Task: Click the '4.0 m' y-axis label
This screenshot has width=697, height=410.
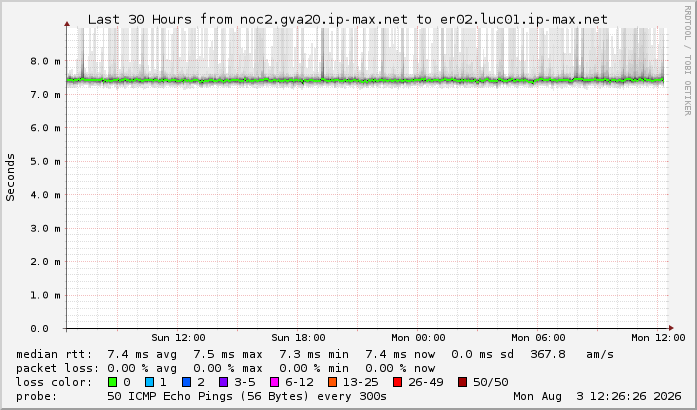Action: (x=45, y=195)
